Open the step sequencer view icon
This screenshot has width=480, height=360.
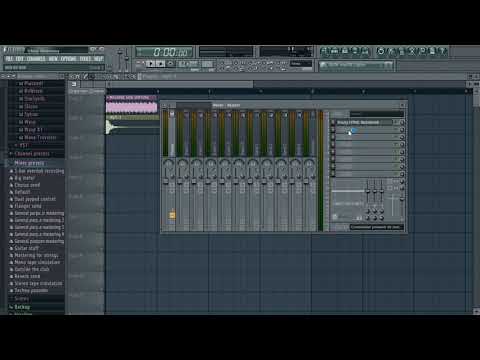[334, 51]
